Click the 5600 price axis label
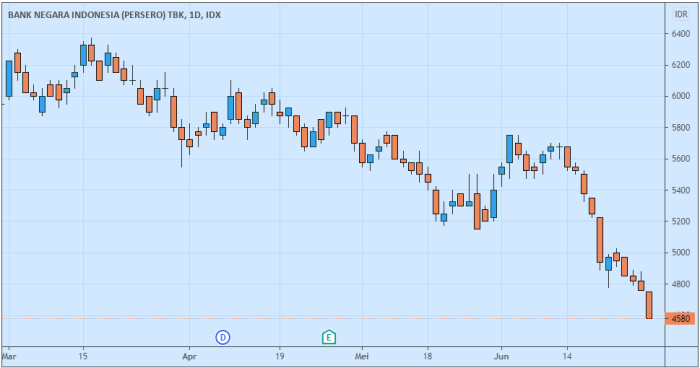 [x=680, y=159]
